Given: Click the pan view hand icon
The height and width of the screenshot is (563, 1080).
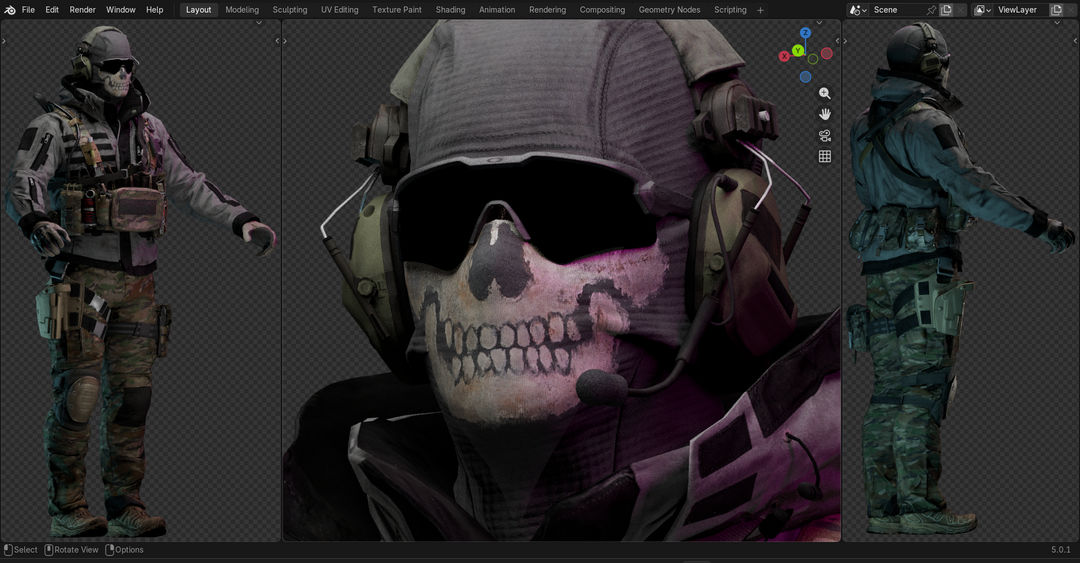Looking at the screenshot, I should (x=824, y=114).
